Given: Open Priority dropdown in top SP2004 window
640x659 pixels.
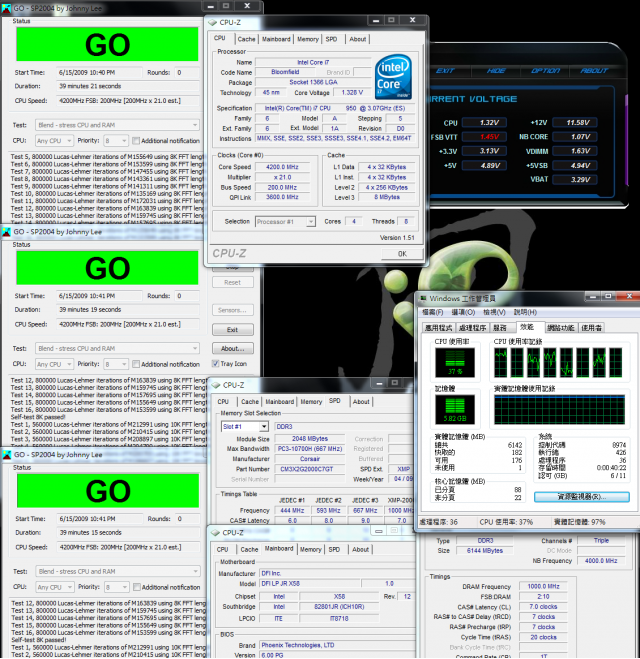Looking at the screenshot, I should click(116, 140).
